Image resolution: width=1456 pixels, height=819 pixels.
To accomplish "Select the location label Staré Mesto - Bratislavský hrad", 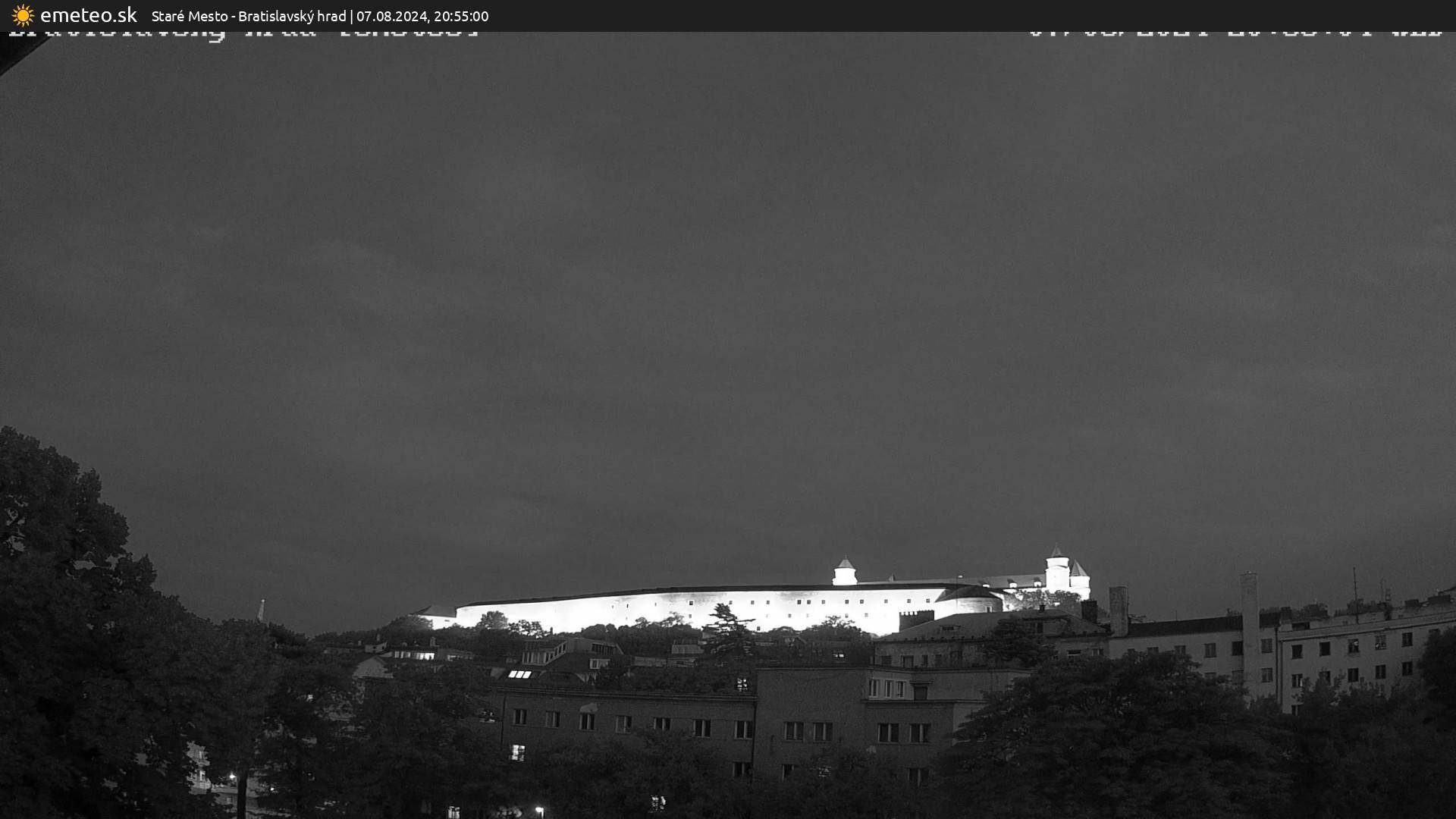I will click(250, 16).
